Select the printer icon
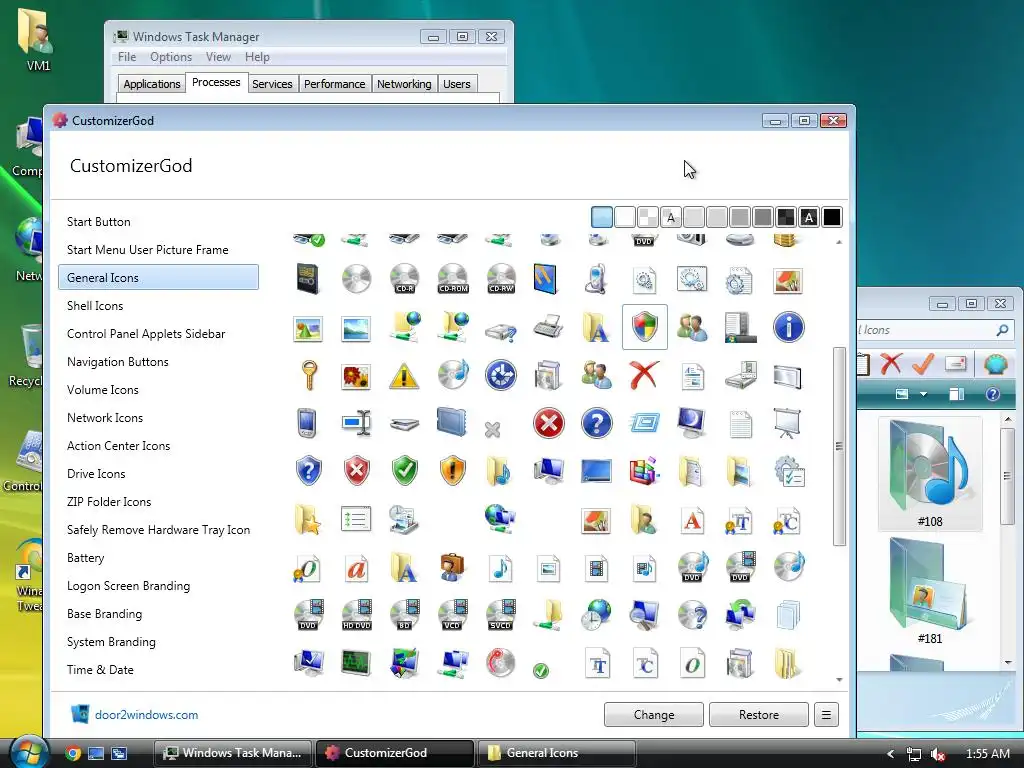 (548, 326)
